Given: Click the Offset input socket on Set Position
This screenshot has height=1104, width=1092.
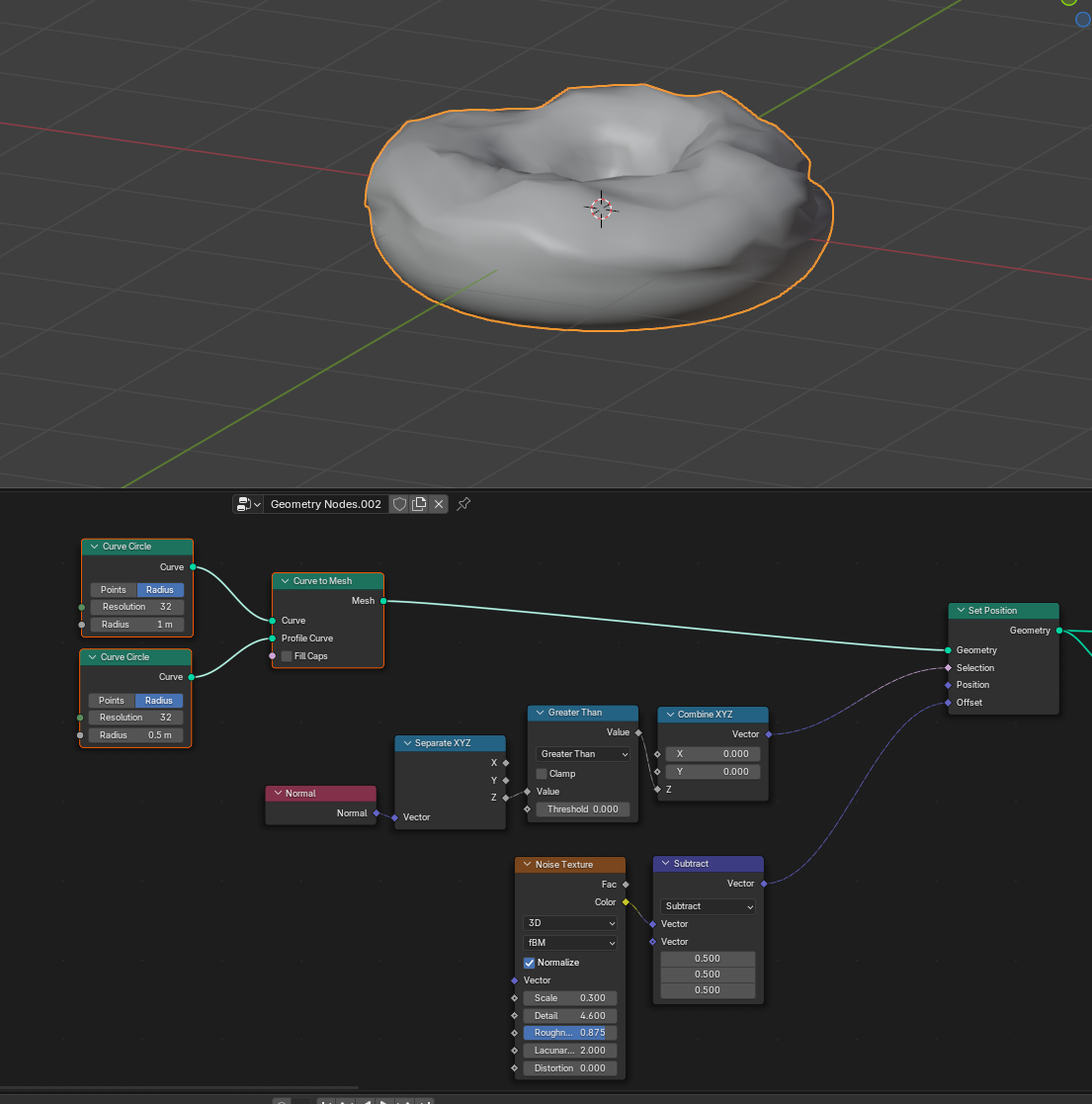Looking at the screenshot, I should (x=949, y=703).
